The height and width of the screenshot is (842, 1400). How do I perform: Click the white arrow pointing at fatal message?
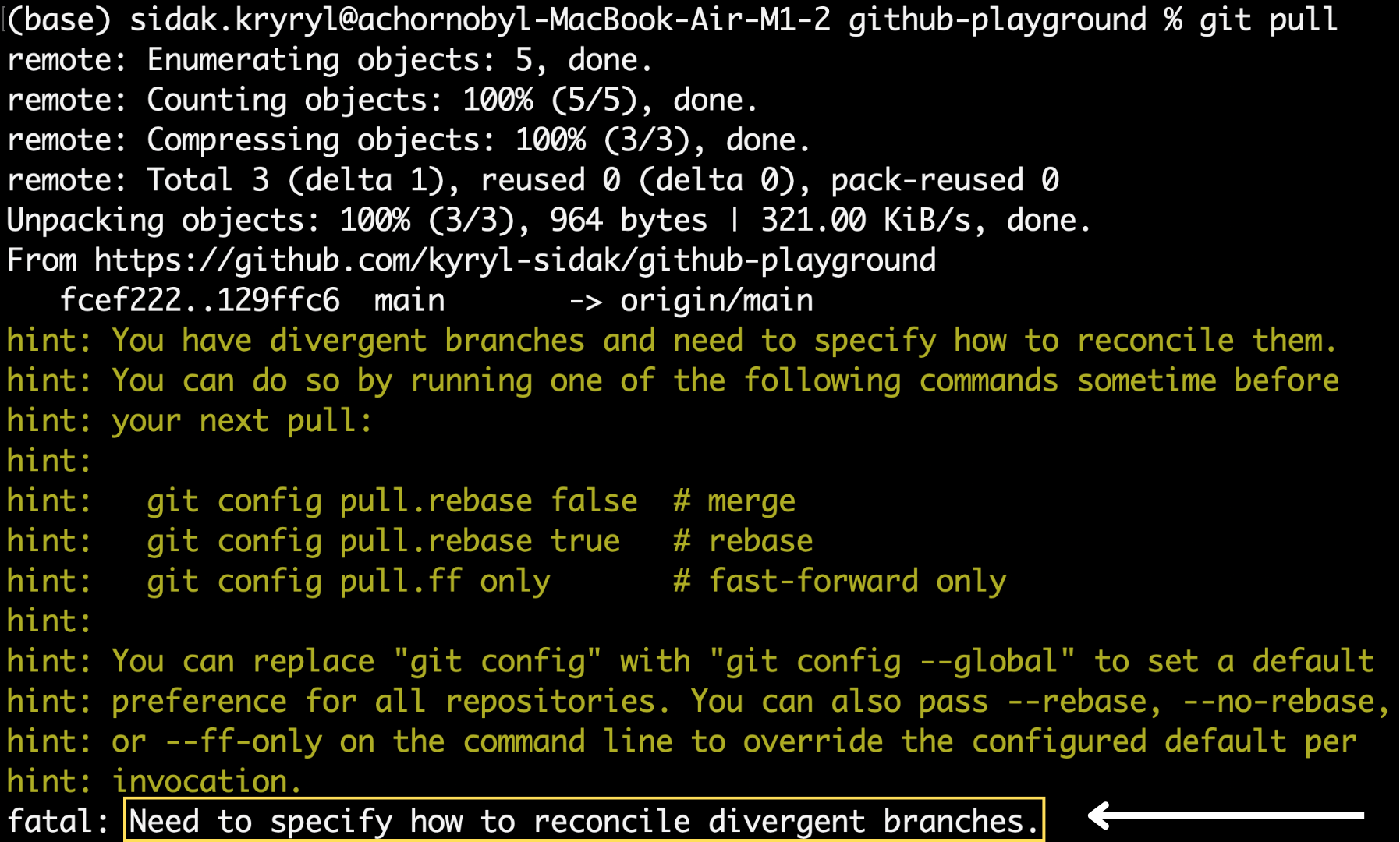click(x=1225, y=816)
